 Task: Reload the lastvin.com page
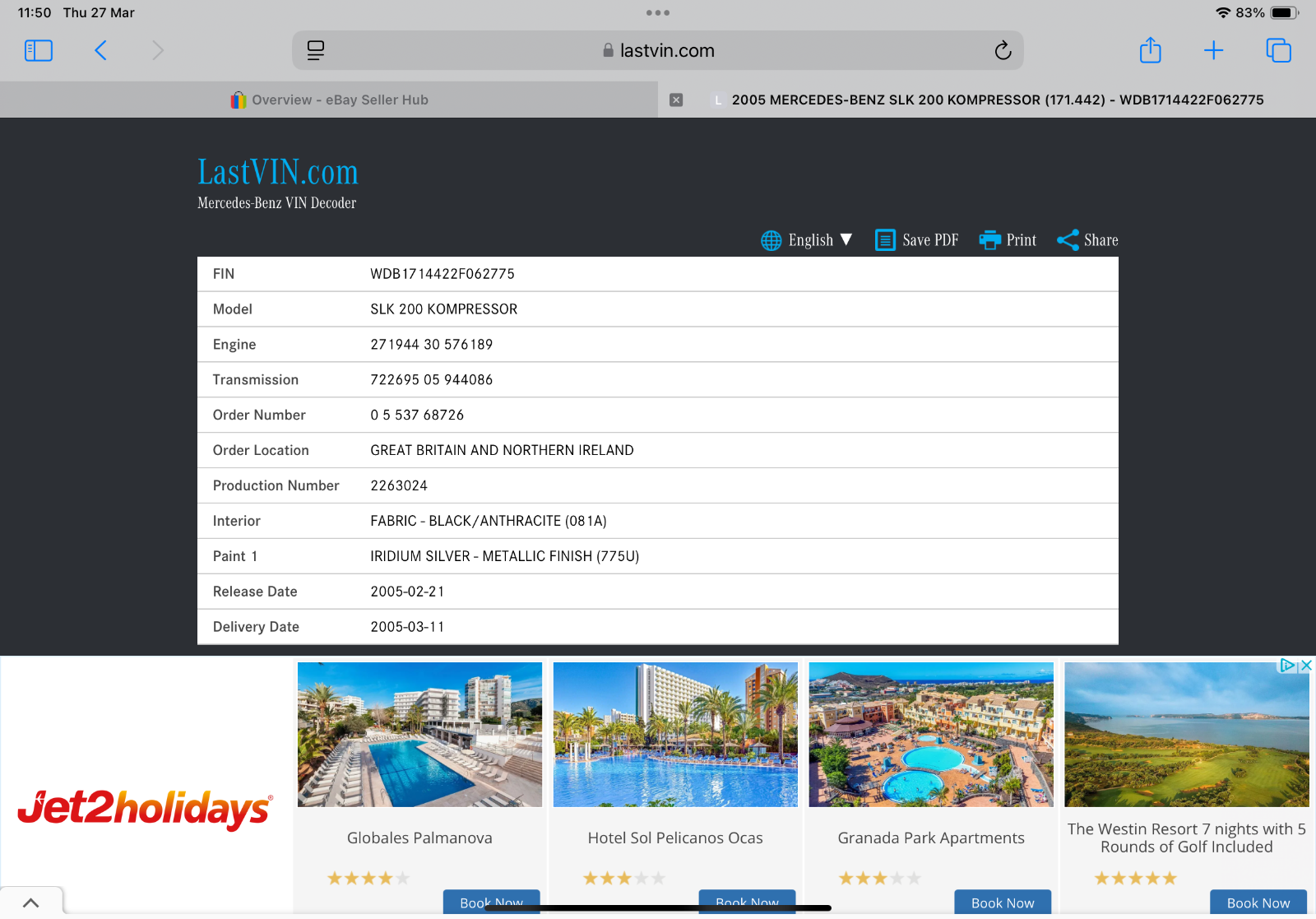(1003, 51)
